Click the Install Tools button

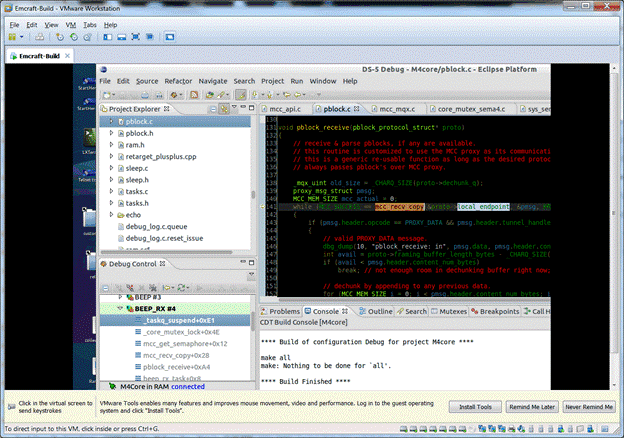click(476, 407)
